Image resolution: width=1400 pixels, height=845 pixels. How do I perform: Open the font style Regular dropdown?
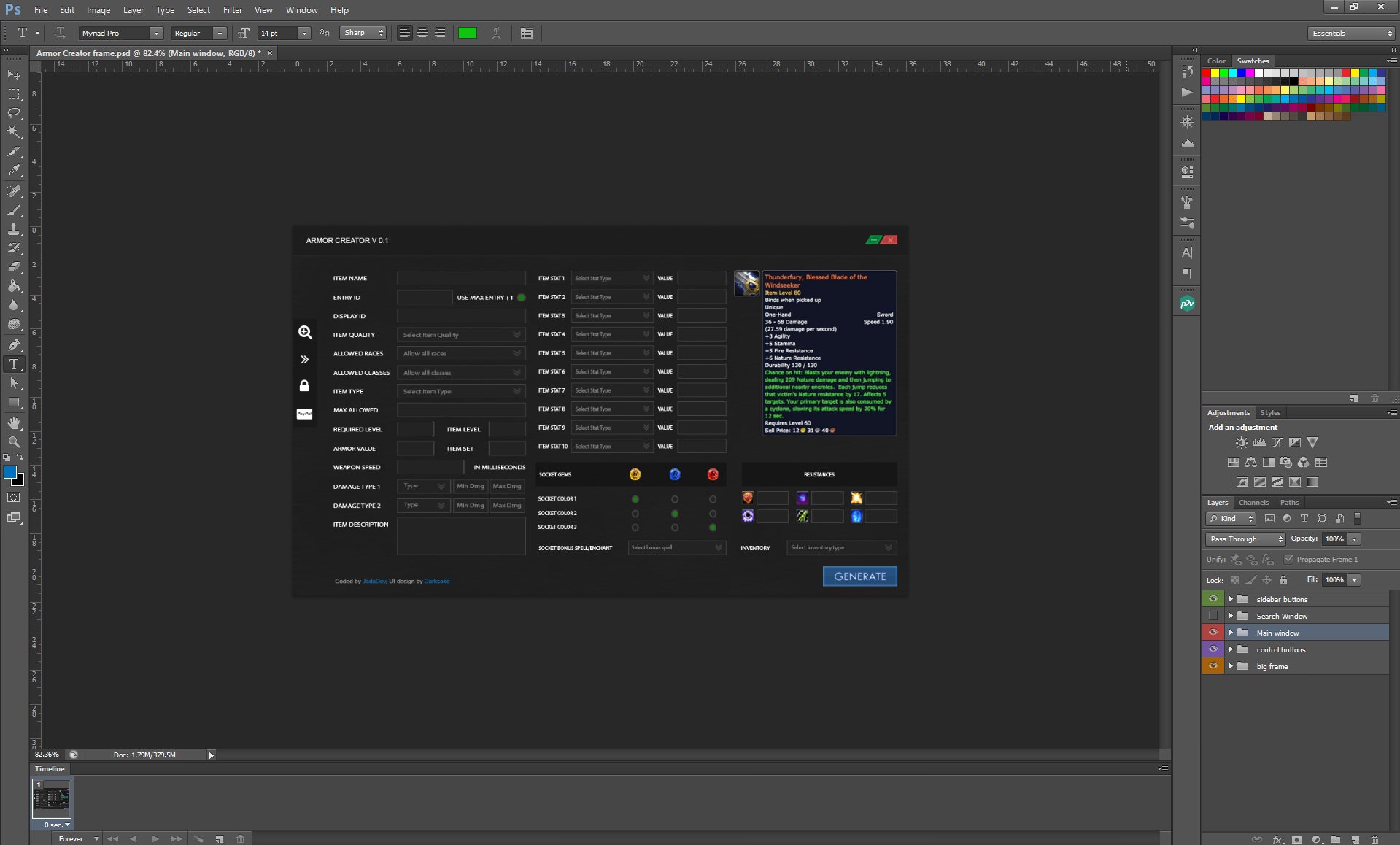220,34
